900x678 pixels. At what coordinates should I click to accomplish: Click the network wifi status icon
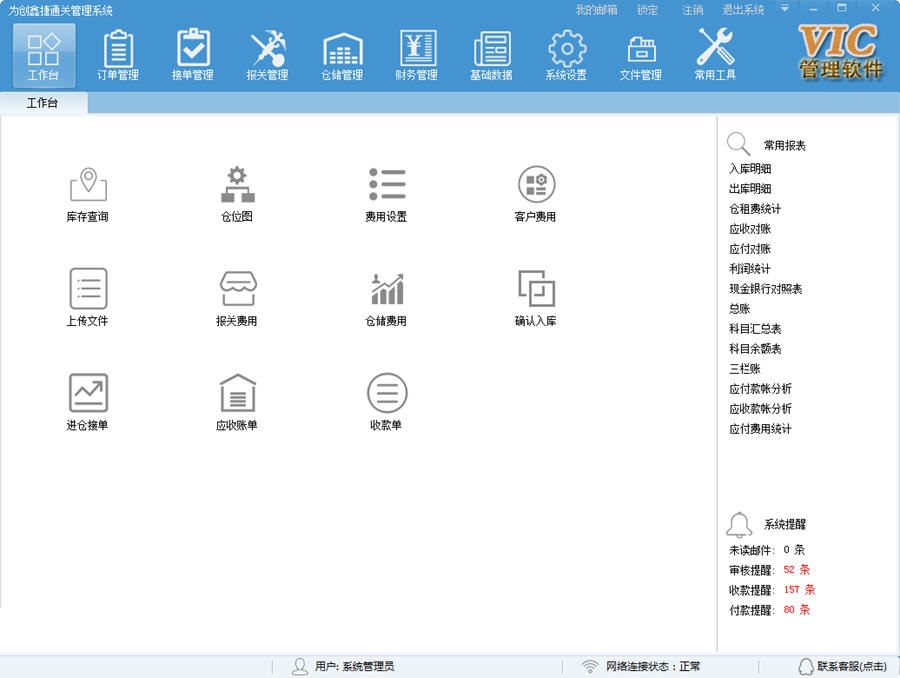tap(589, 666)
